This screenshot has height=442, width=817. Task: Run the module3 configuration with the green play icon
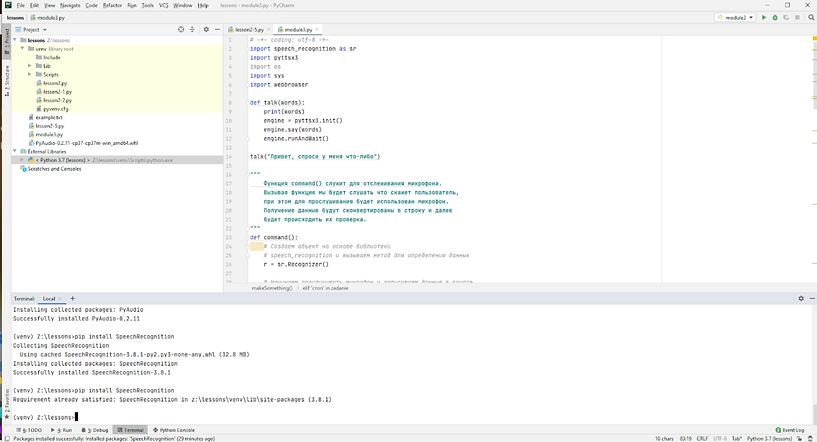764,17
